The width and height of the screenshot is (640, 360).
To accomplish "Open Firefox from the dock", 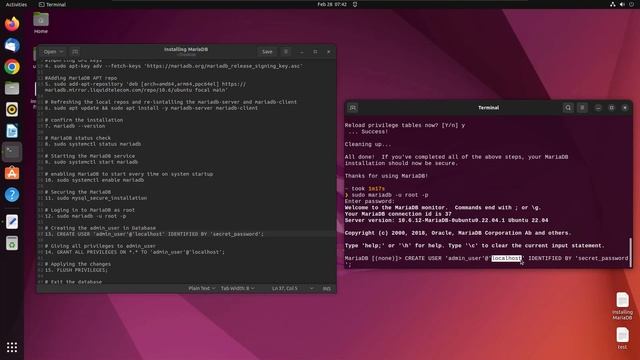I will (x=12, y=24).
